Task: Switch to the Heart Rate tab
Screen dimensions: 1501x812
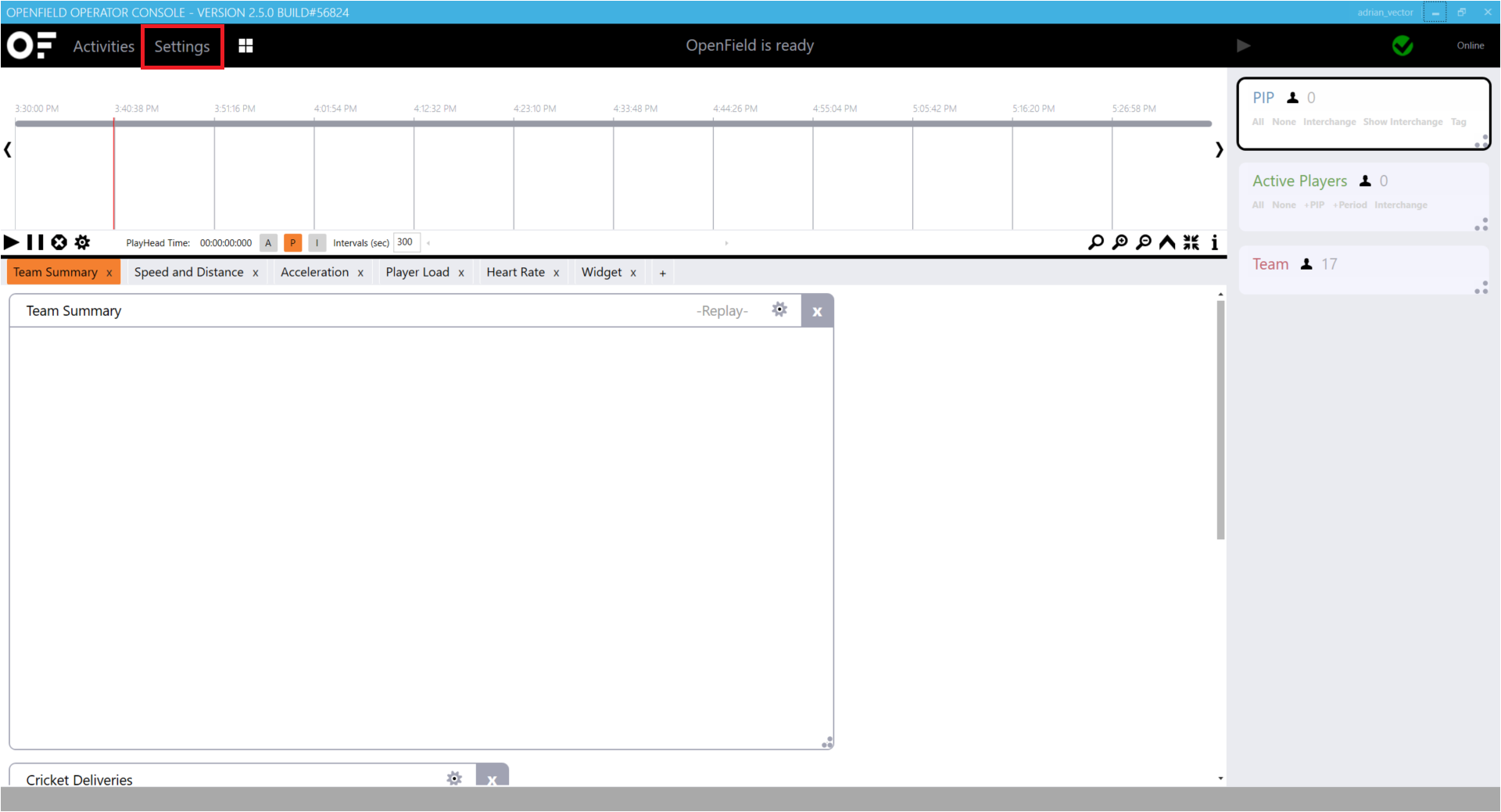Action: tap(515, 272)
